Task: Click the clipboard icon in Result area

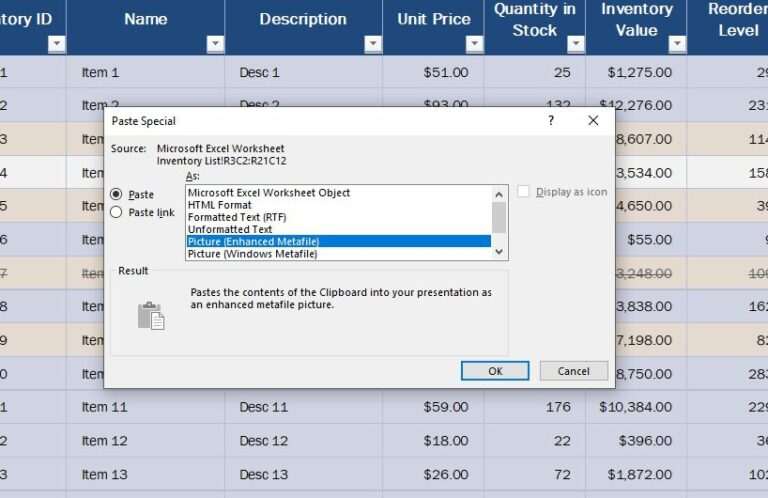Action: [151, 315]
